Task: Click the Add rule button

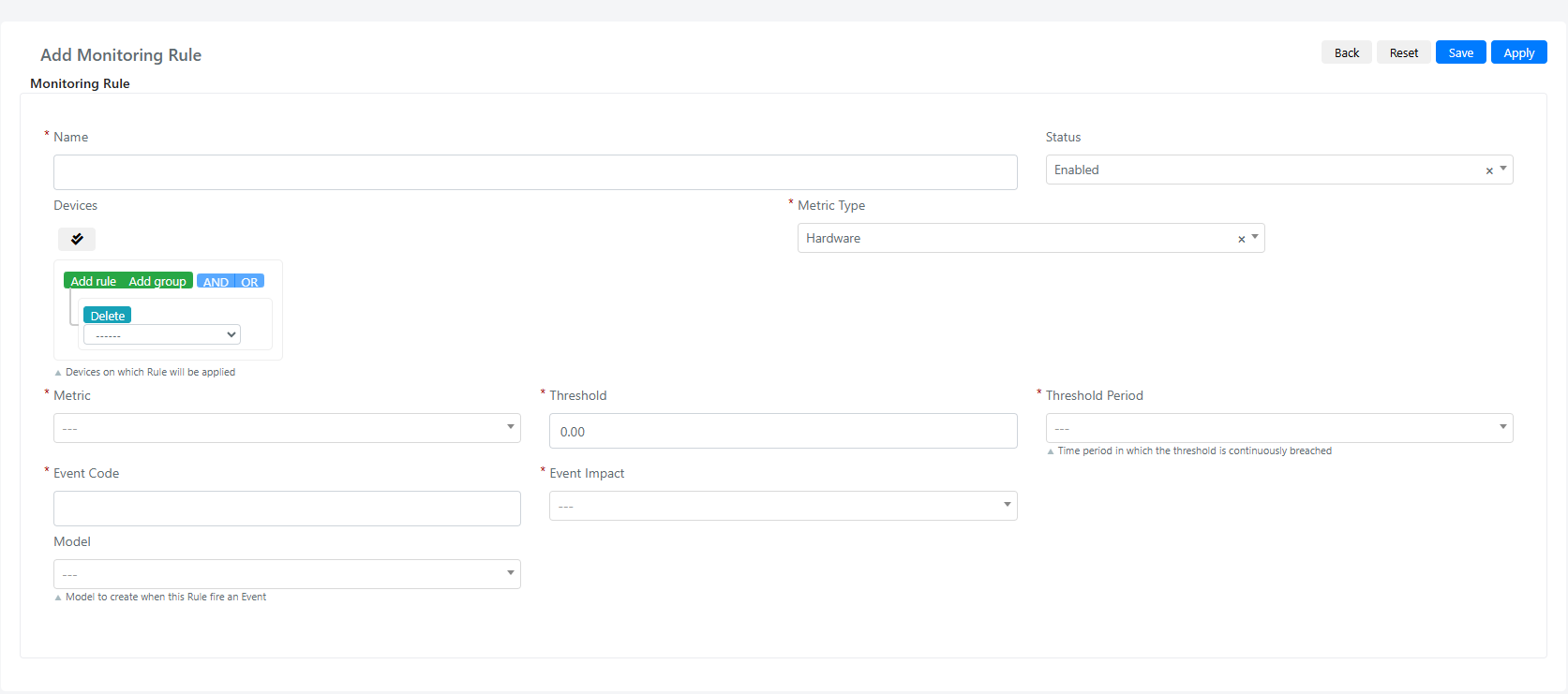Action: click(x=94, y=281)
